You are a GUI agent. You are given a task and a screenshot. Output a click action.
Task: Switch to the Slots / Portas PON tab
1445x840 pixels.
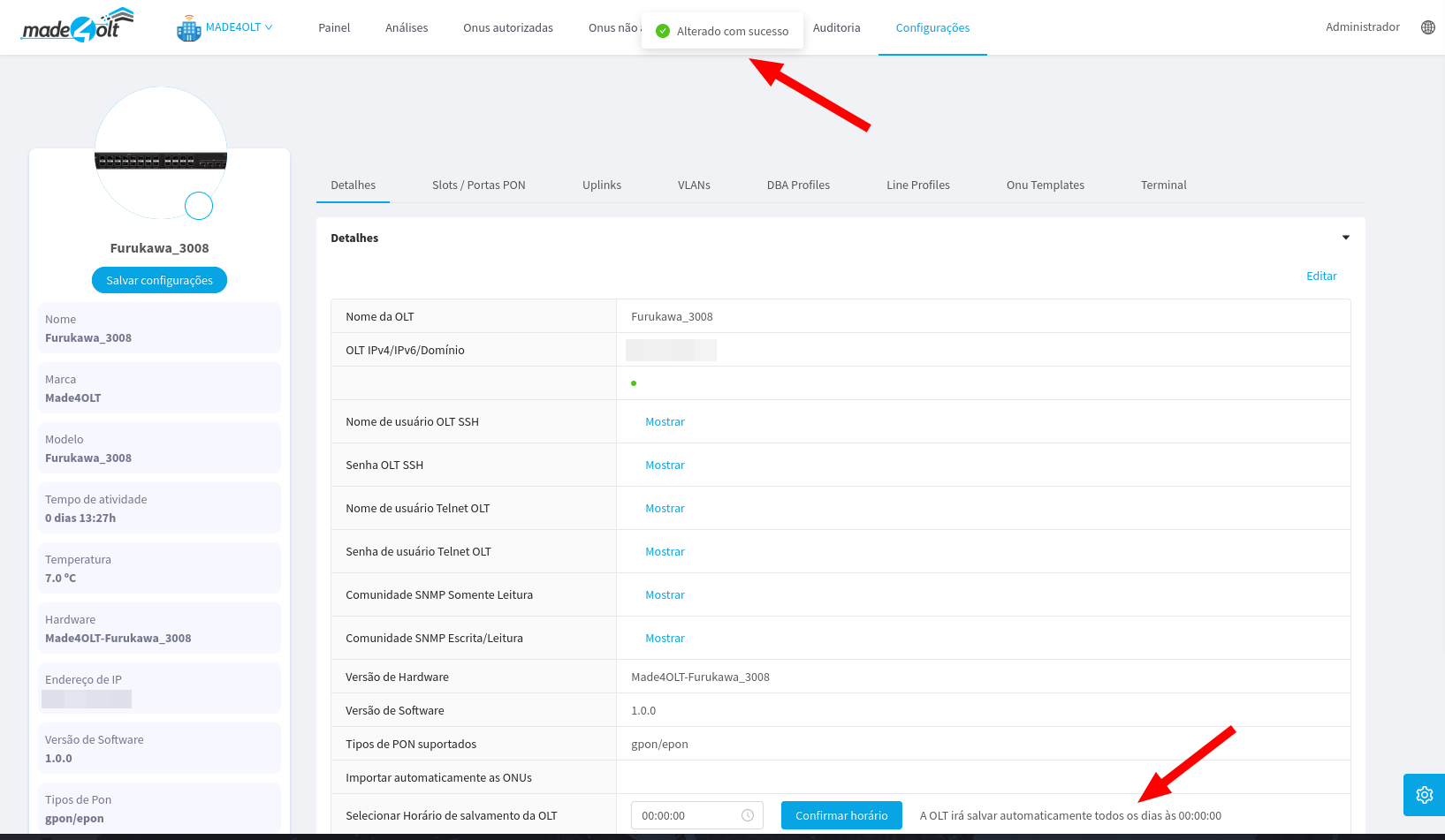pyautogui.click(x=478, y=185)
